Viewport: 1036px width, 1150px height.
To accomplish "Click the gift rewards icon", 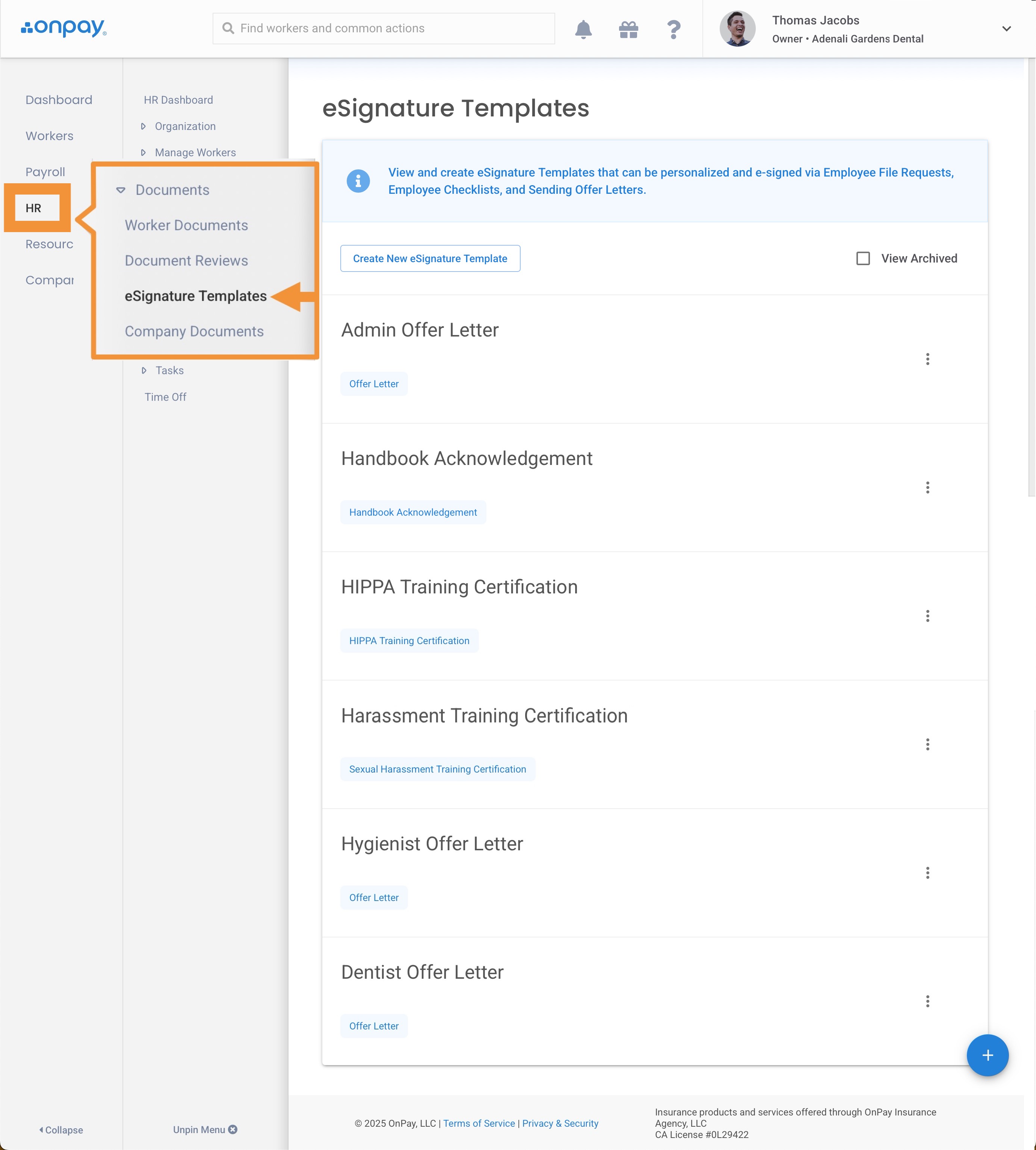I will pos(628,29).
